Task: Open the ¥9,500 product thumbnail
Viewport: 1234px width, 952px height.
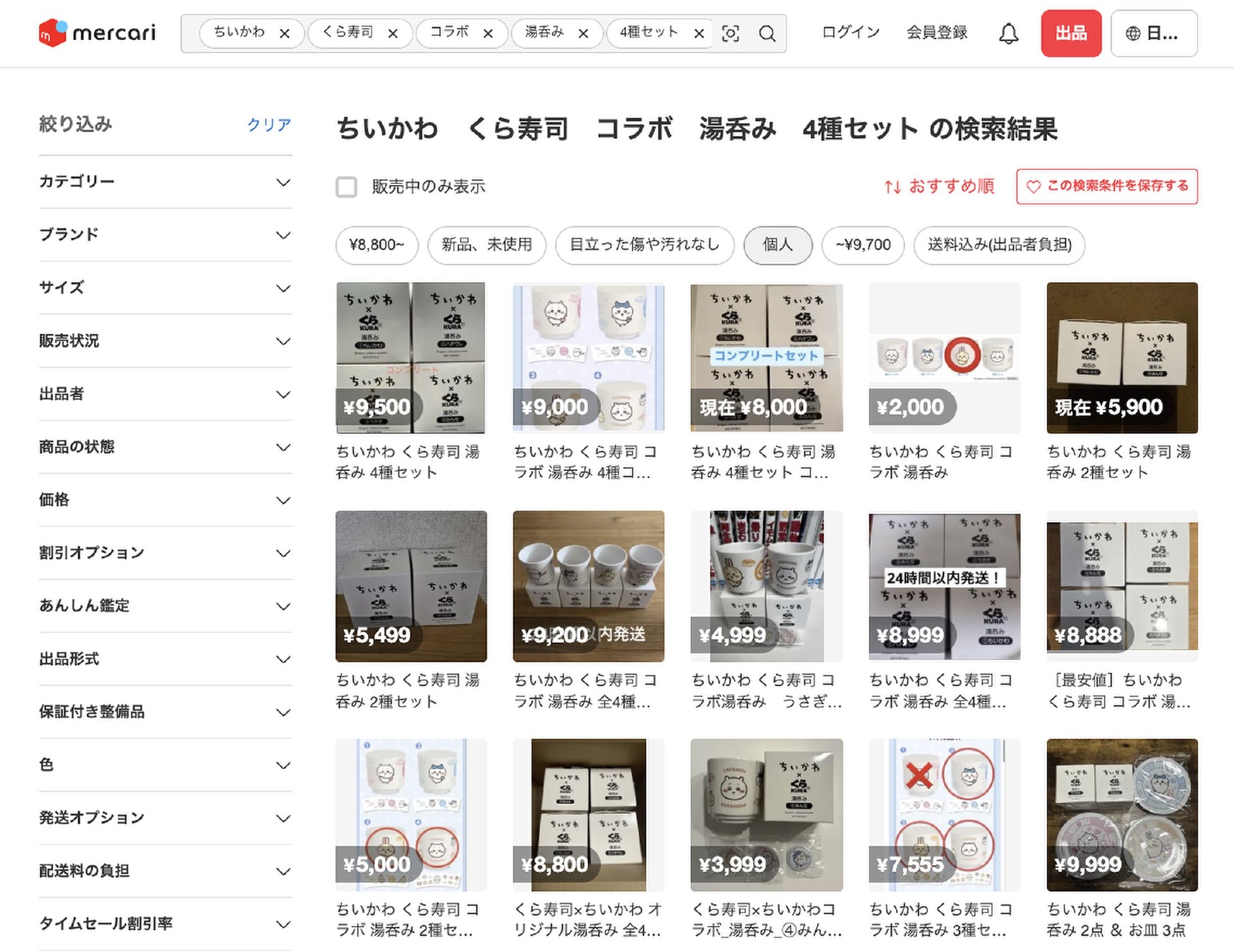Action: pyautogui.click(x=411, y=358)
